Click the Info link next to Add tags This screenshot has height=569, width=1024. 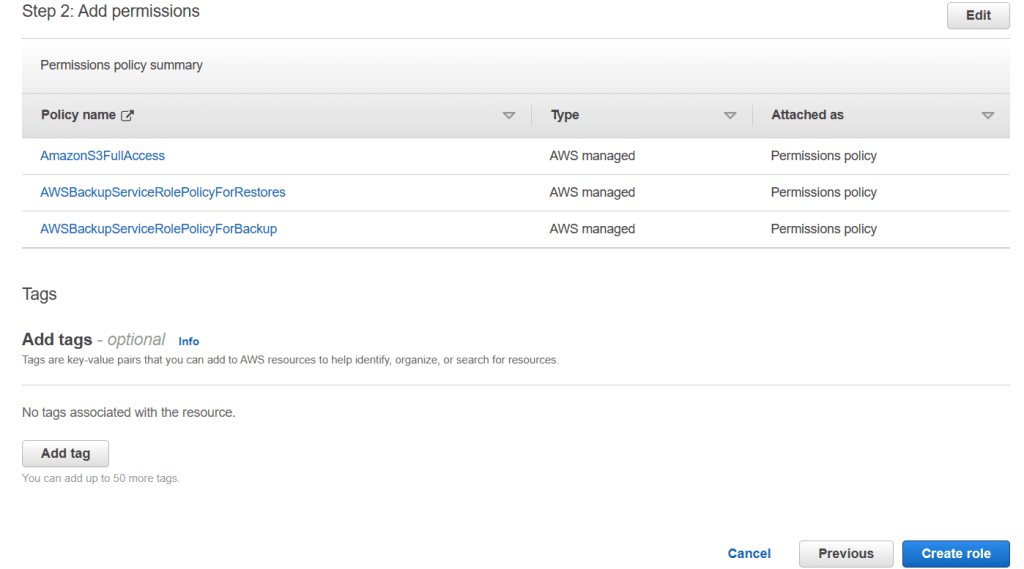188,341
